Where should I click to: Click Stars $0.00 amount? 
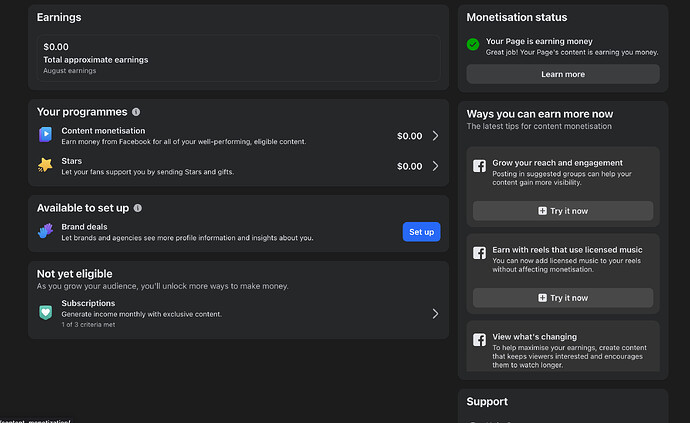point(409,166)
